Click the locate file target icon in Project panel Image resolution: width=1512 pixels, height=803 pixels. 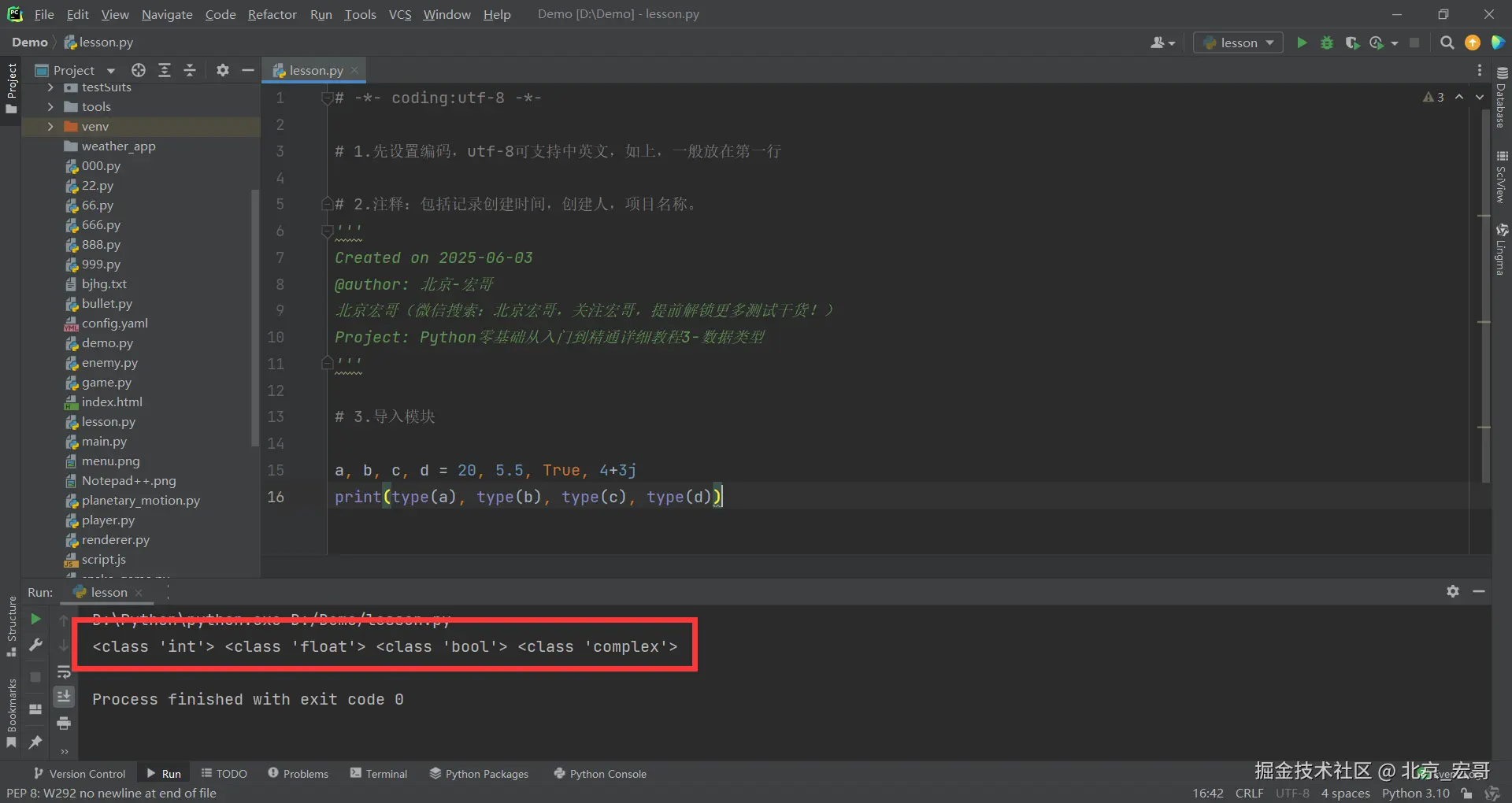139,70
